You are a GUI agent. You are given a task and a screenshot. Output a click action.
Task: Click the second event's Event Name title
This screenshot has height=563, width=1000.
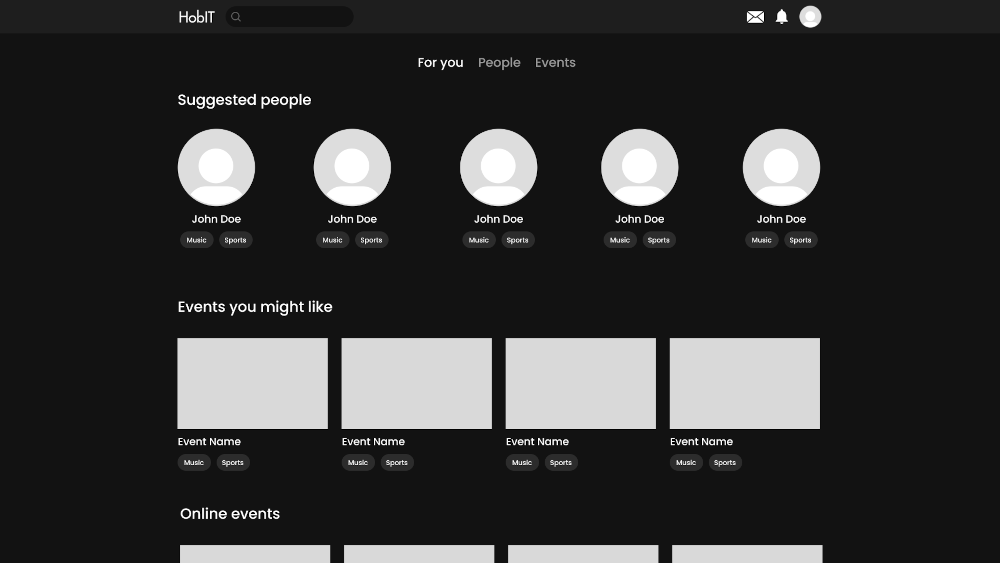click(x=373, y=442)
